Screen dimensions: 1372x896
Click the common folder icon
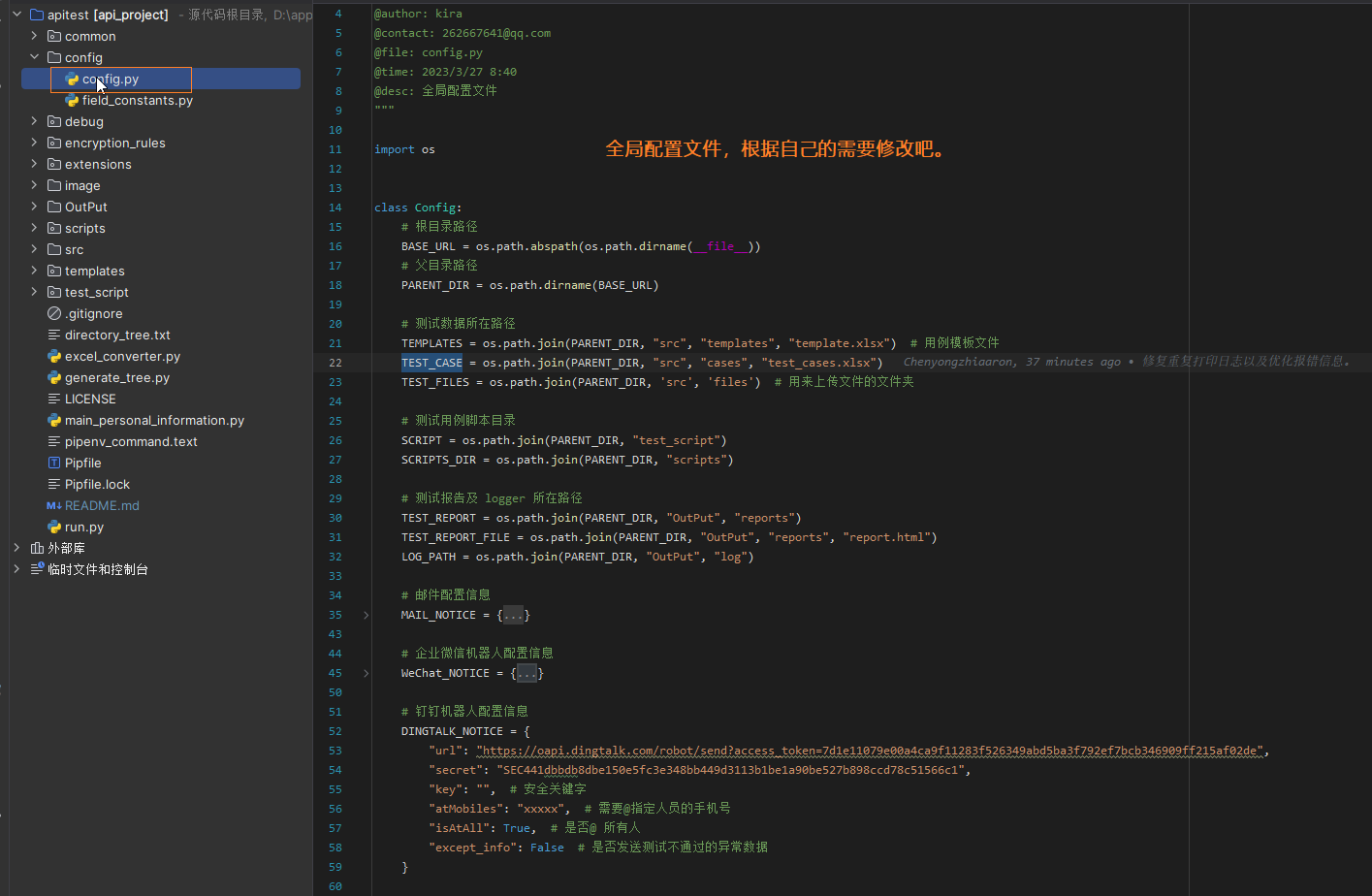54,36
